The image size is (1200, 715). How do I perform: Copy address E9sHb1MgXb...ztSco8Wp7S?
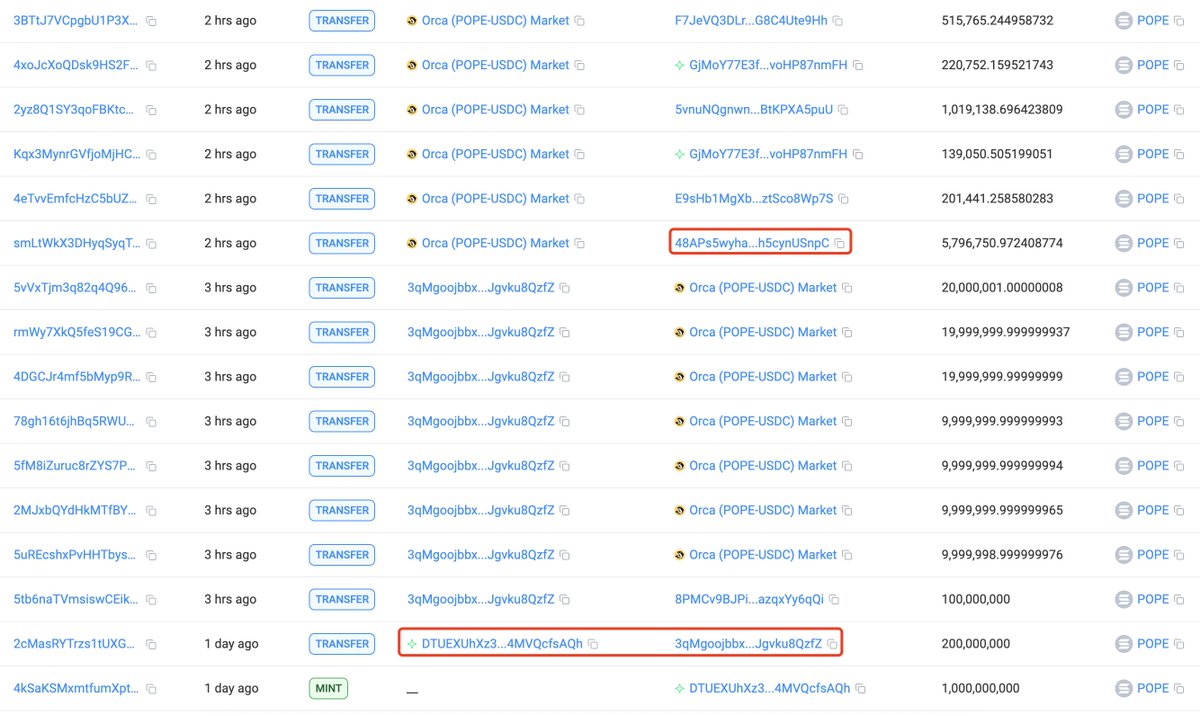843,199
